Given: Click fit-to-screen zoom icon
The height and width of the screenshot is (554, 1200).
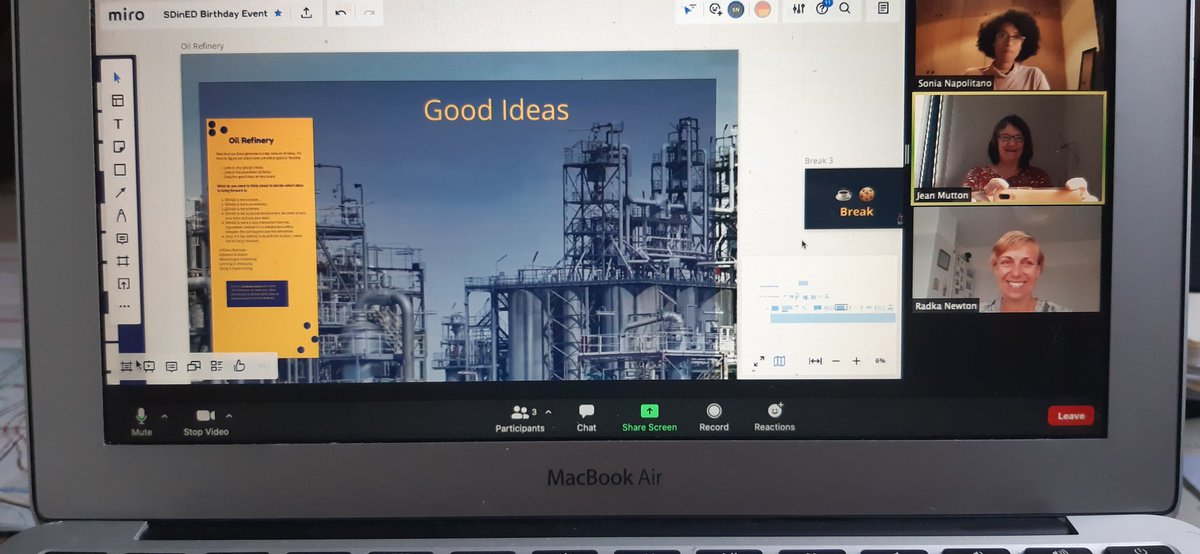Looking at the screenshot, I should [815, 361].
